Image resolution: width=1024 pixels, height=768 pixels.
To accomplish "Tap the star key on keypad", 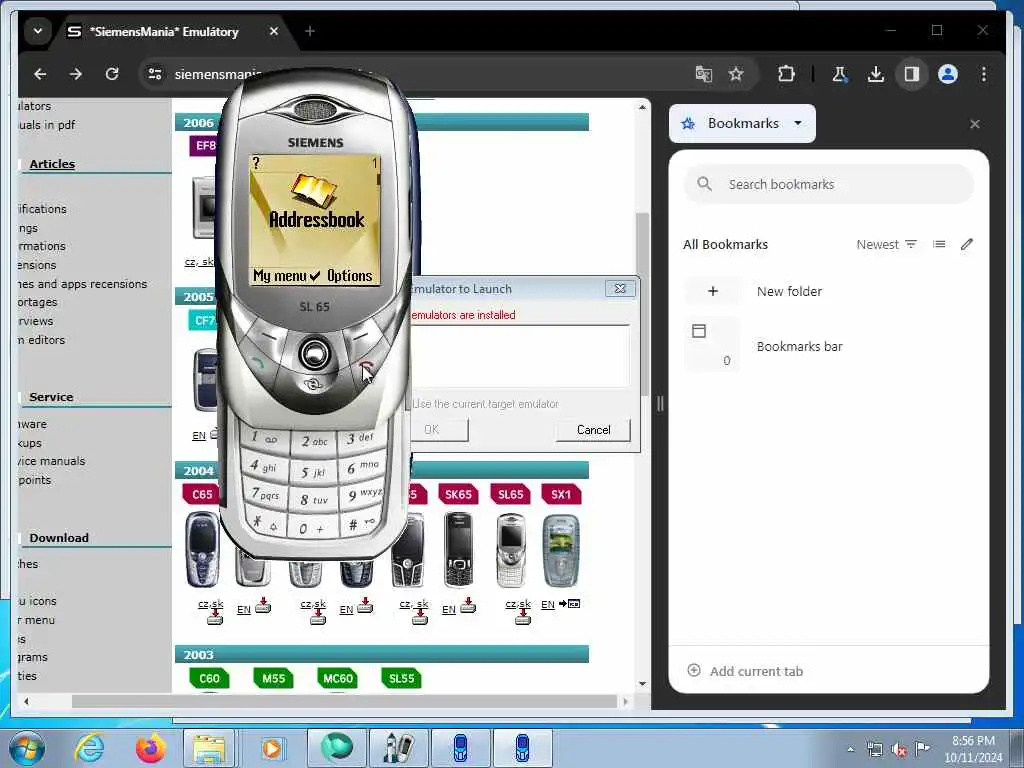I will [265, 522].
